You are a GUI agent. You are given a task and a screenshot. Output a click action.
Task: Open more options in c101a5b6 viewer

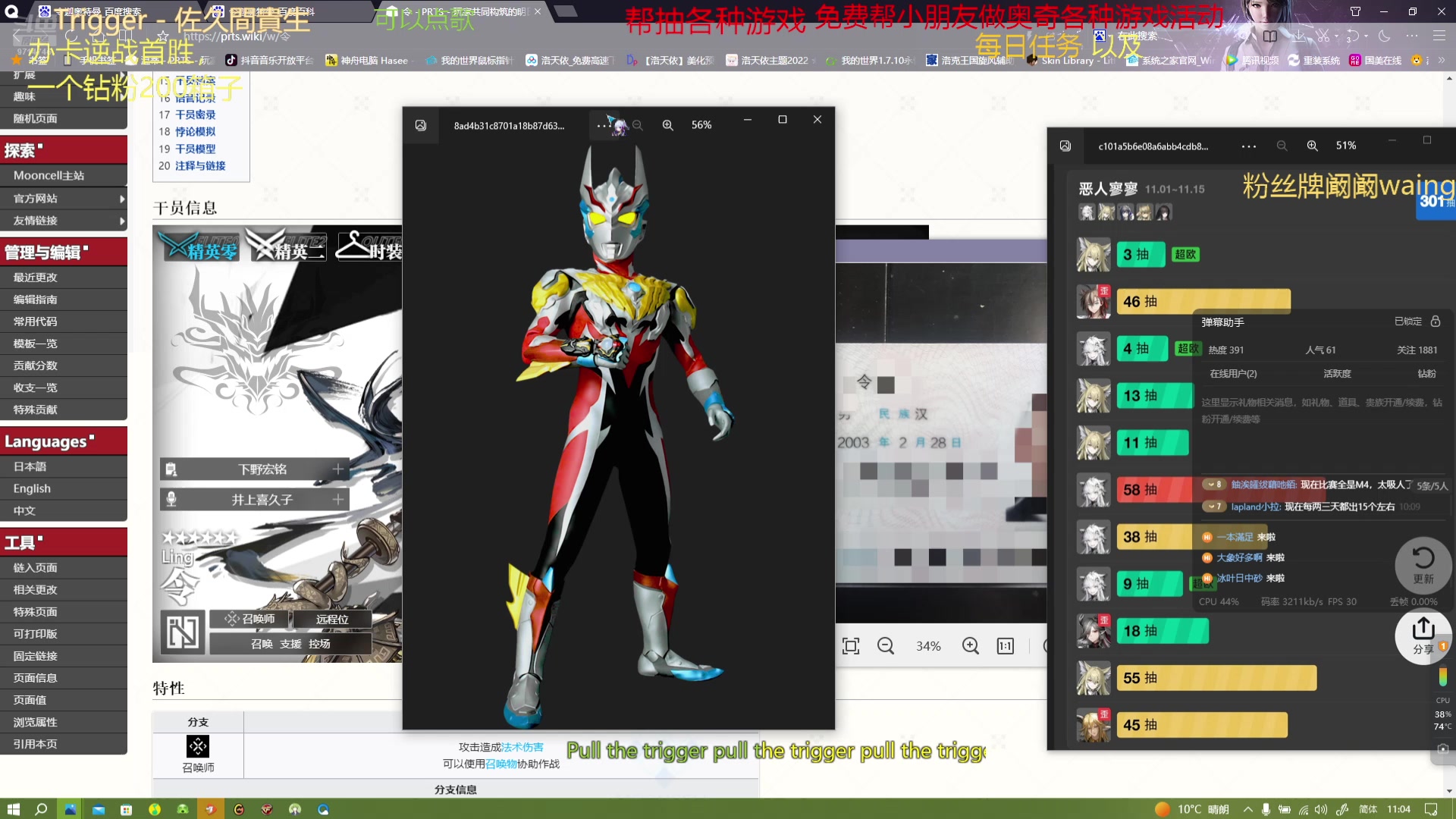tap(1248, 146)
